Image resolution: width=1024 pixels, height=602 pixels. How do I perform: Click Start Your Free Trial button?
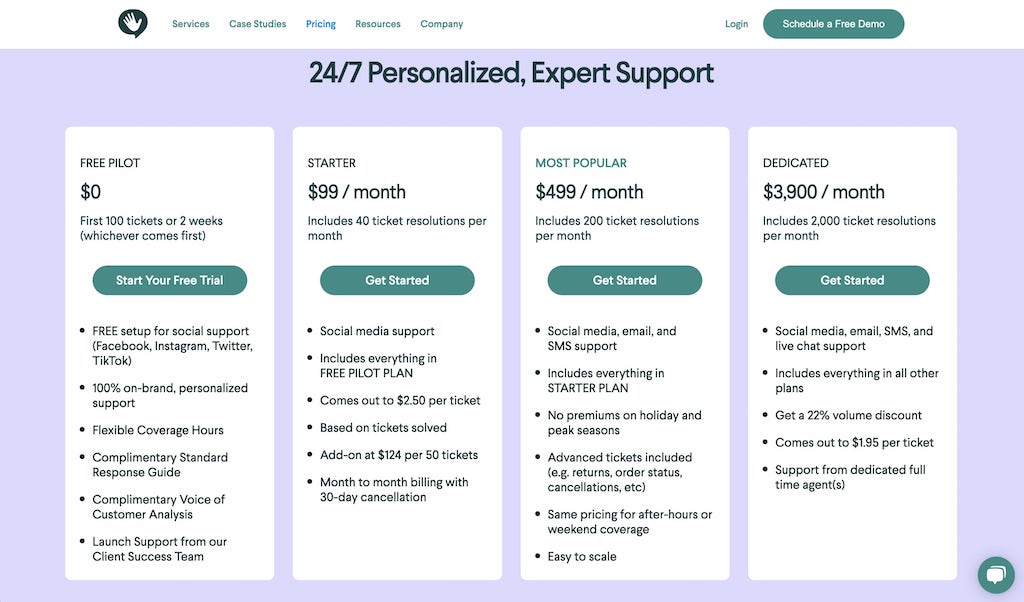click(x=169, y=280)
